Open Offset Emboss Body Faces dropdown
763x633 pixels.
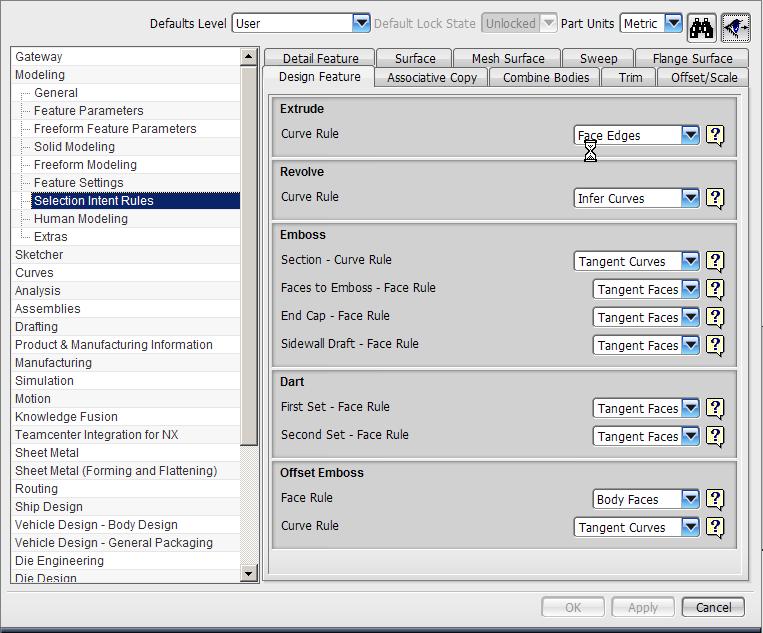[690, 499]
